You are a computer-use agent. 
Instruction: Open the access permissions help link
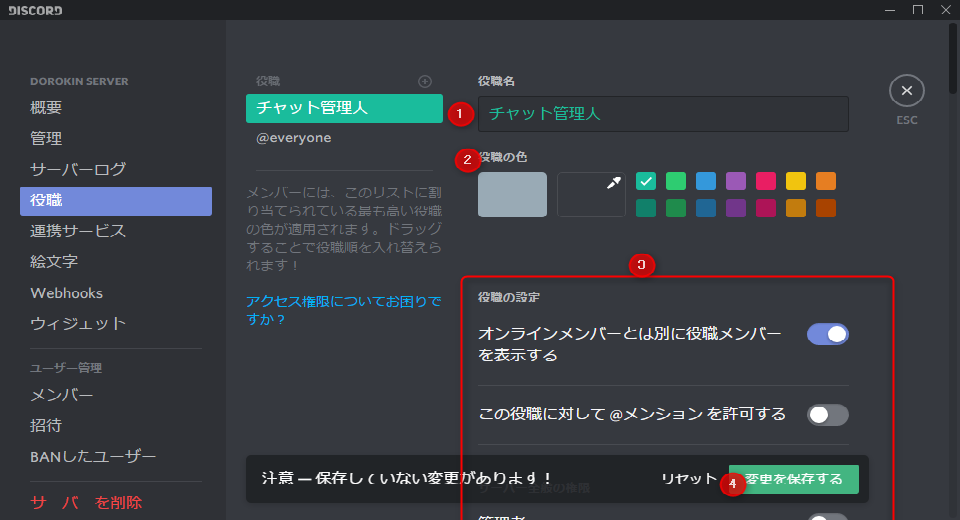point(343,311)
